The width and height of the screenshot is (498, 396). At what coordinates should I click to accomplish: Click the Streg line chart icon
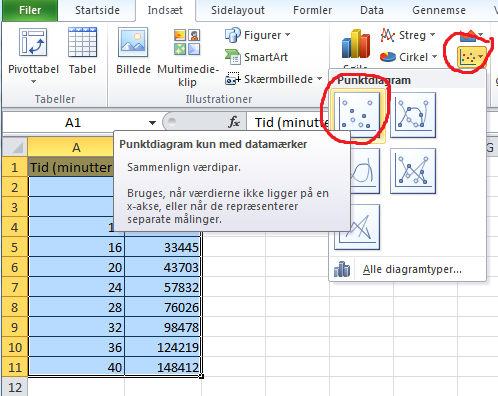(x=388, y=35)
